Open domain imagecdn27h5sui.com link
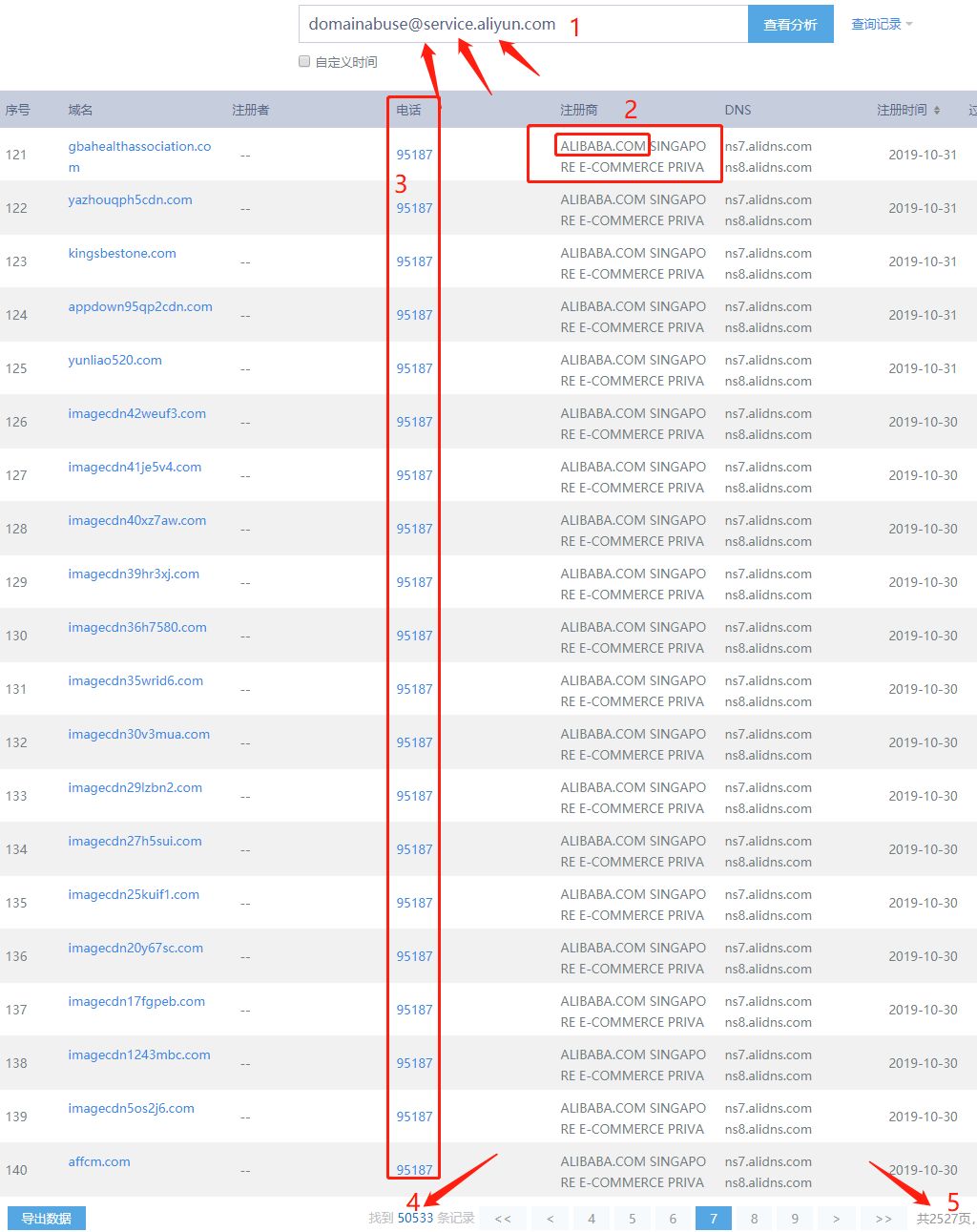This screenshot has width=977, height=1232. click(135, 841)
